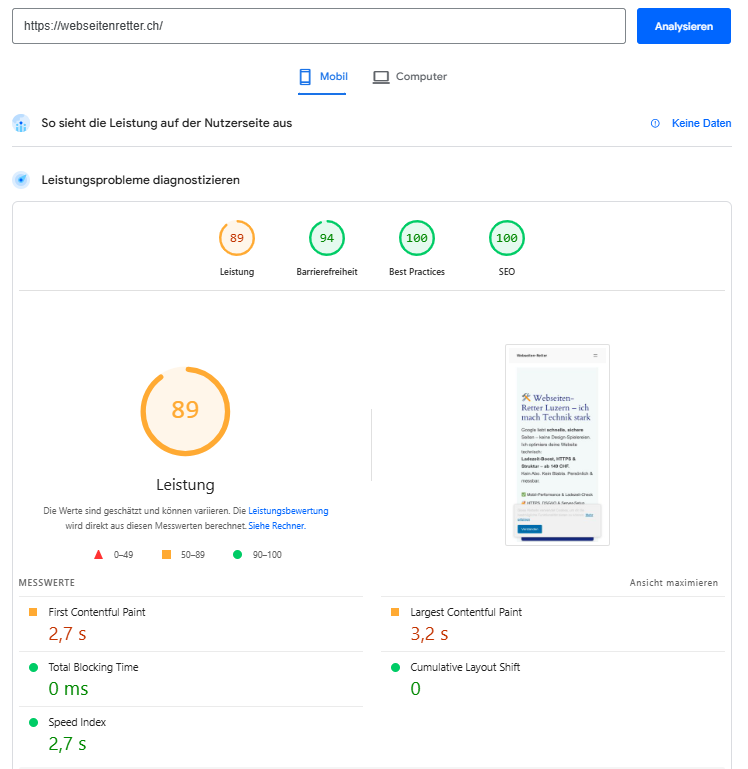Click the SEO label

tap(507, 272)
